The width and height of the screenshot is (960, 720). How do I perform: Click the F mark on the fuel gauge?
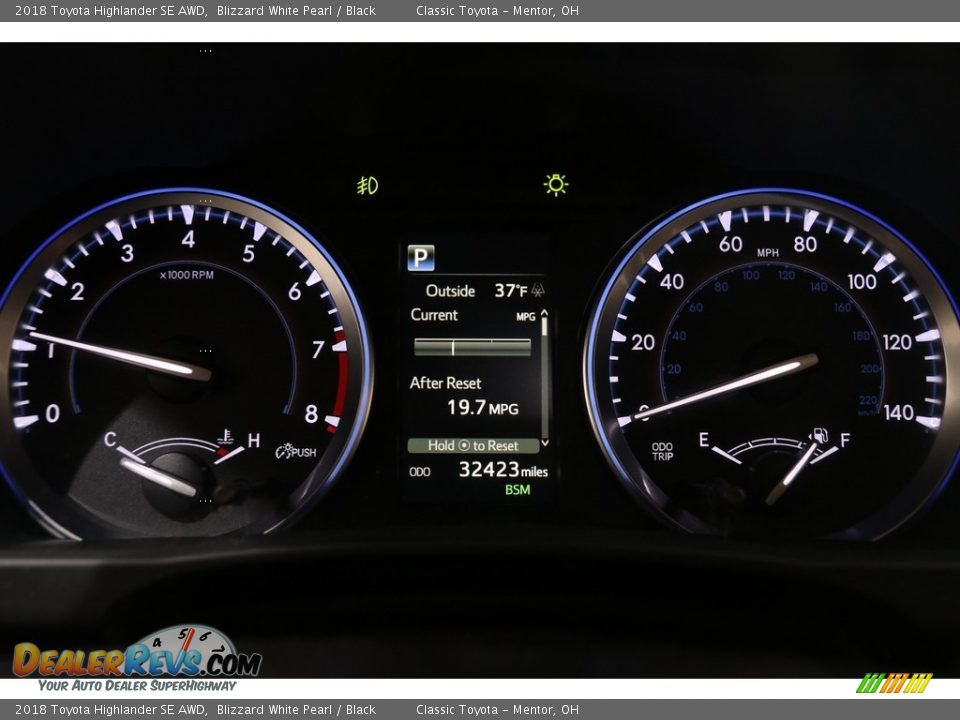(845, 440)
